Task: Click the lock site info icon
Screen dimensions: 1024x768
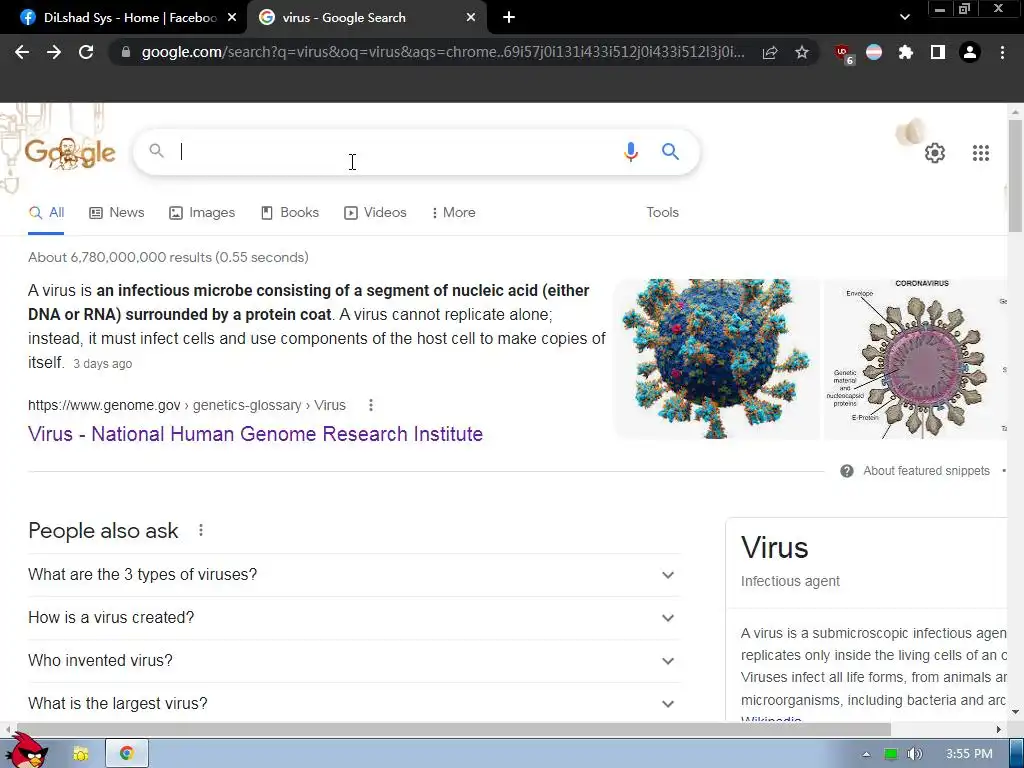Action: click(x=126, y=52)
